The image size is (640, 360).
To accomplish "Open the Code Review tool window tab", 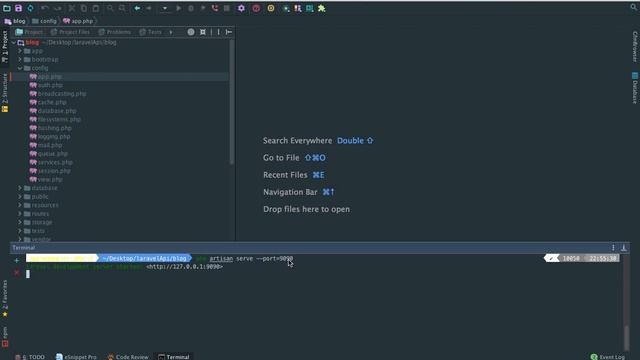I will pos(128,357).
